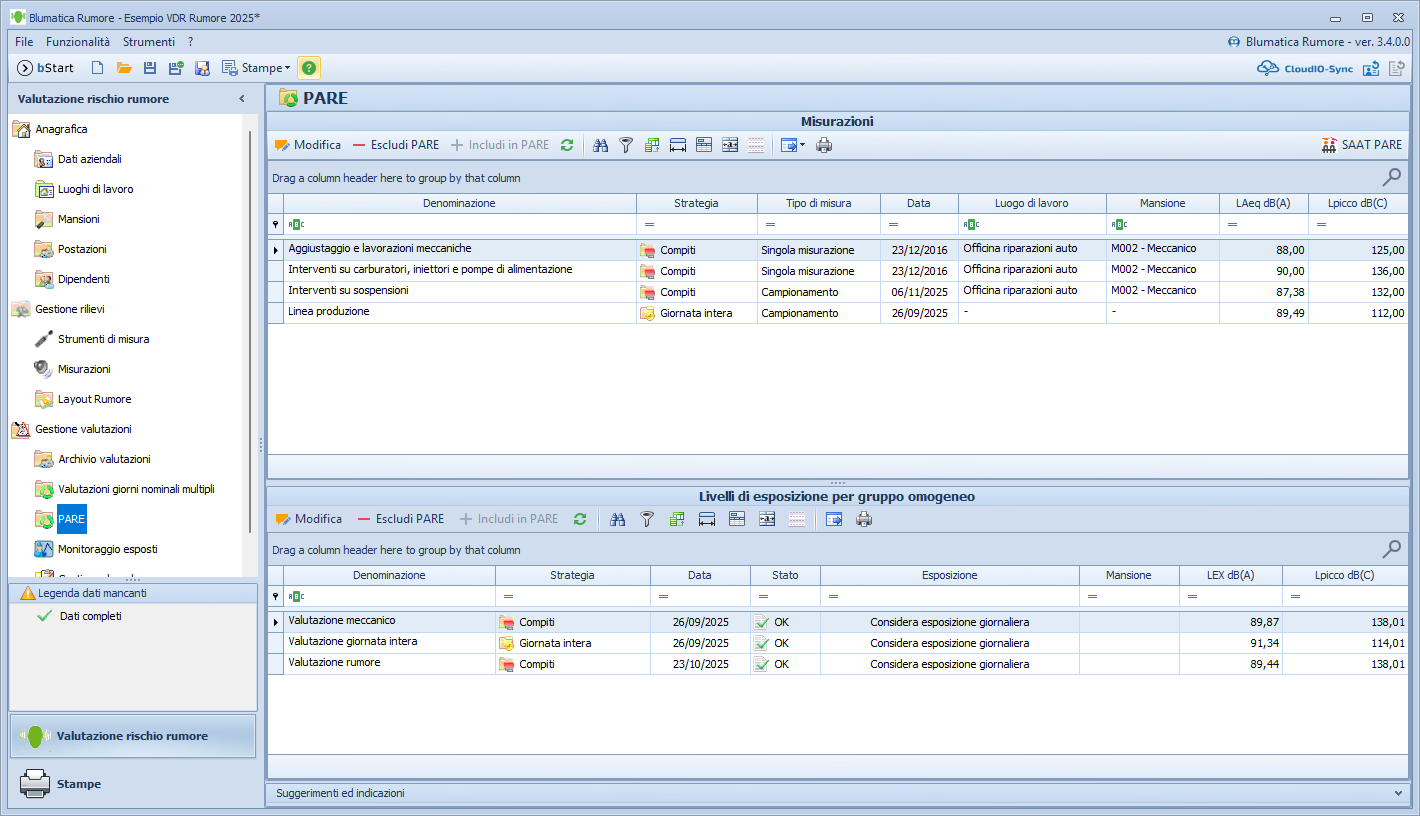Click the new document icon in main toolbar
1420x816 pixels.
click(97, 68)
